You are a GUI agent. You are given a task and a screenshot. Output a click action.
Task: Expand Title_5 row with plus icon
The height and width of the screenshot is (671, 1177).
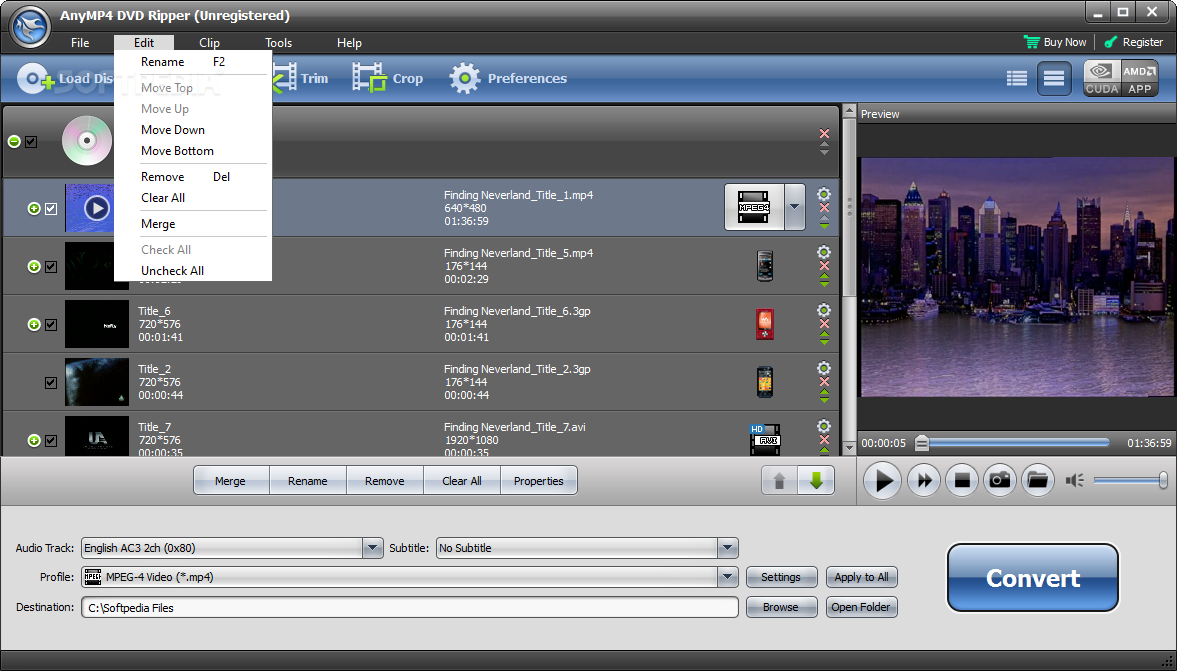(x=34, y=266)
